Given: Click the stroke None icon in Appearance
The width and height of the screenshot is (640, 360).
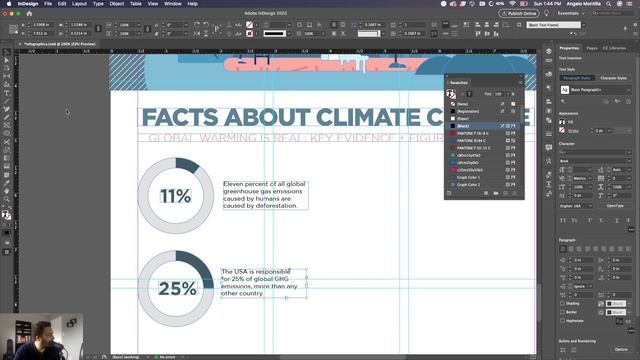Looking at the screenshot, I should (562, 131).
